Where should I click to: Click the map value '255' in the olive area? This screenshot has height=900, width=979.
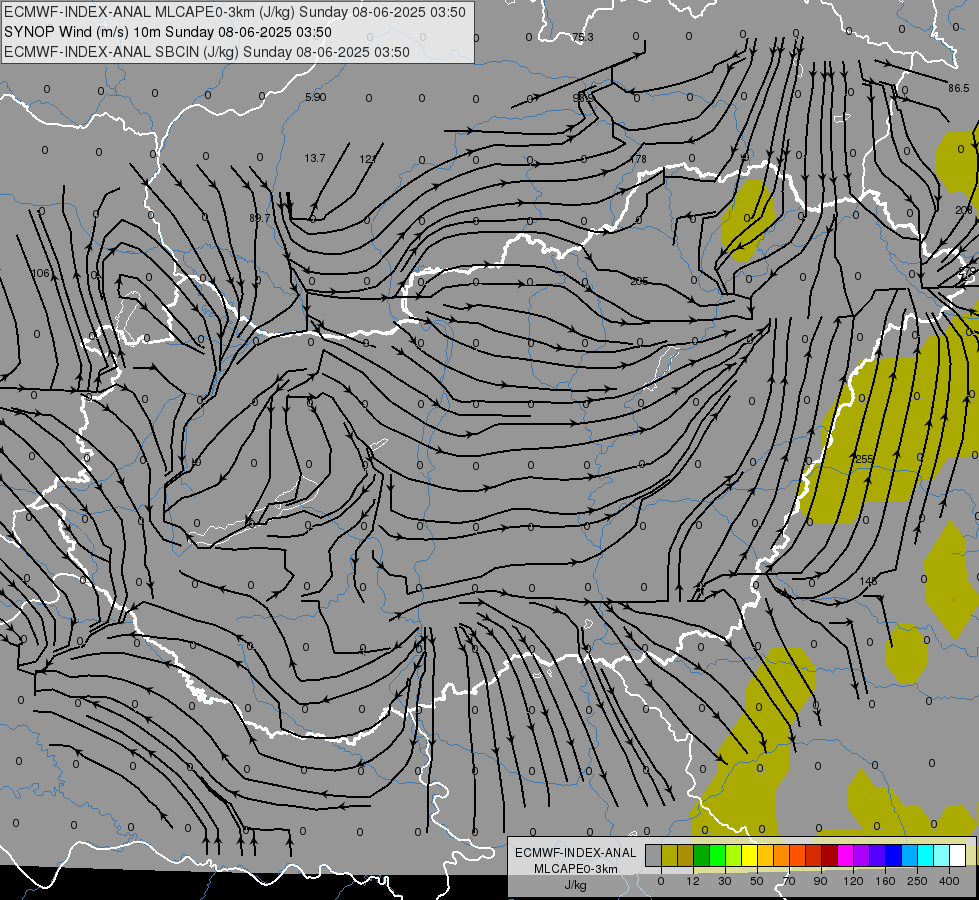coord(864,460)
